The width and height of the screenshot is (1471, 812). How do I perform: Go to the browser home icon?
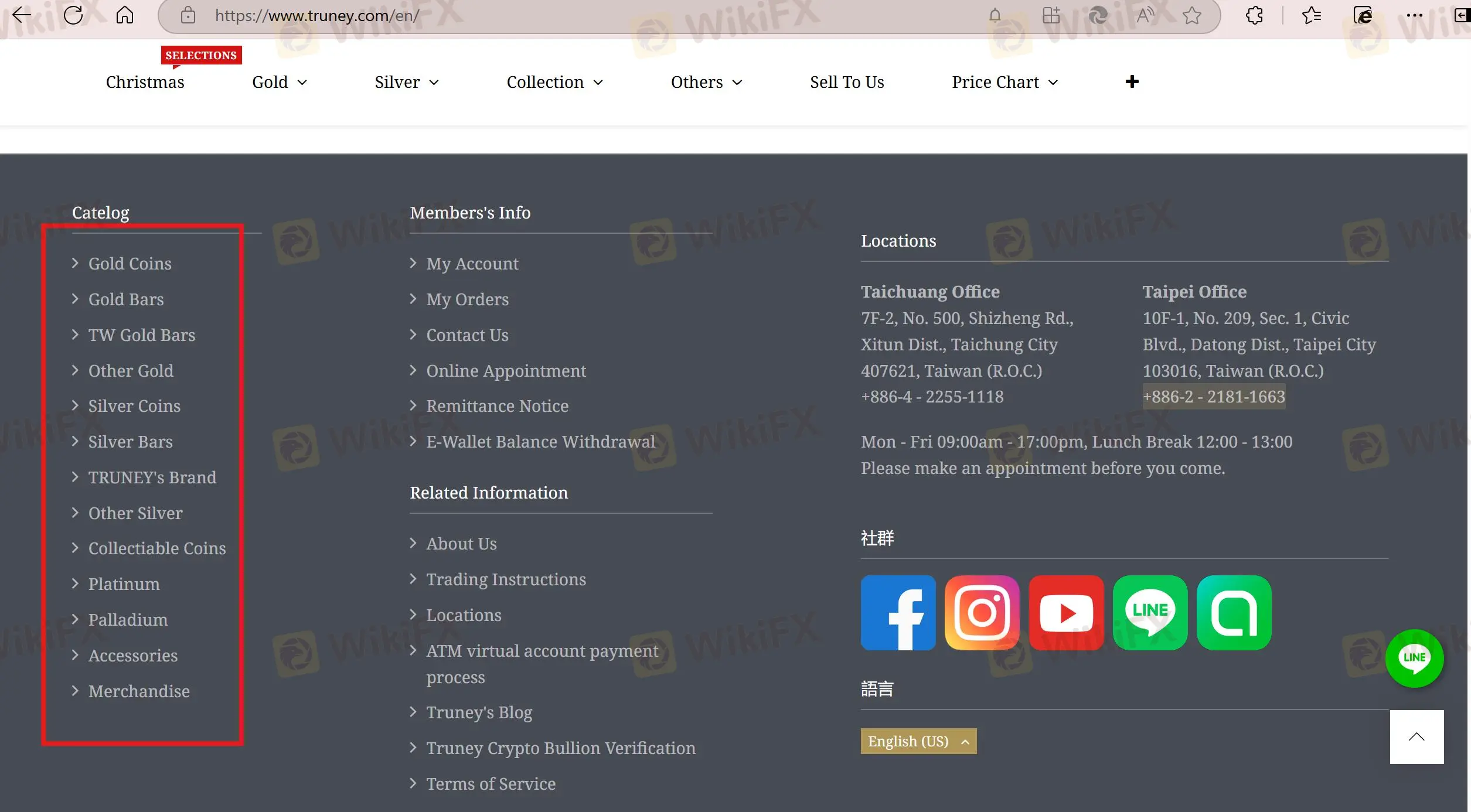pos(125,15)
